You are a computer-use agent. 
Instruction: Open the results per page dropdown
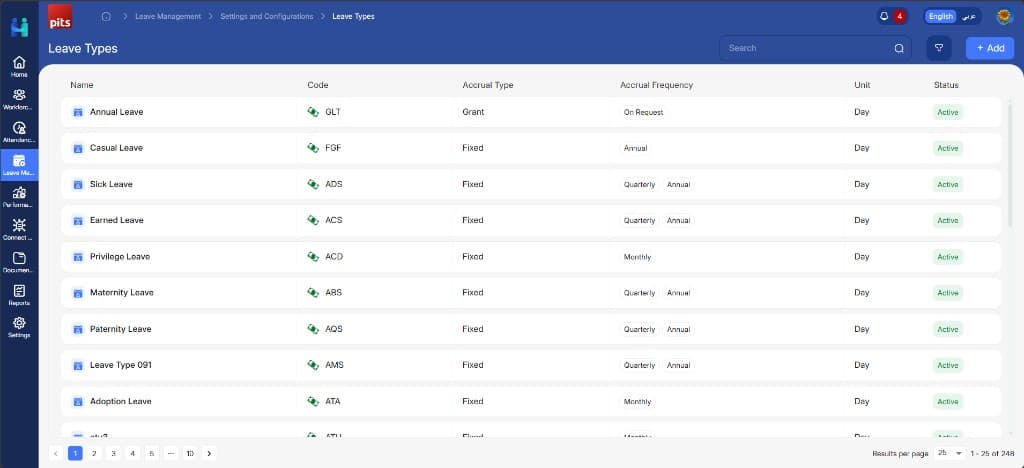tap(950, 453)
